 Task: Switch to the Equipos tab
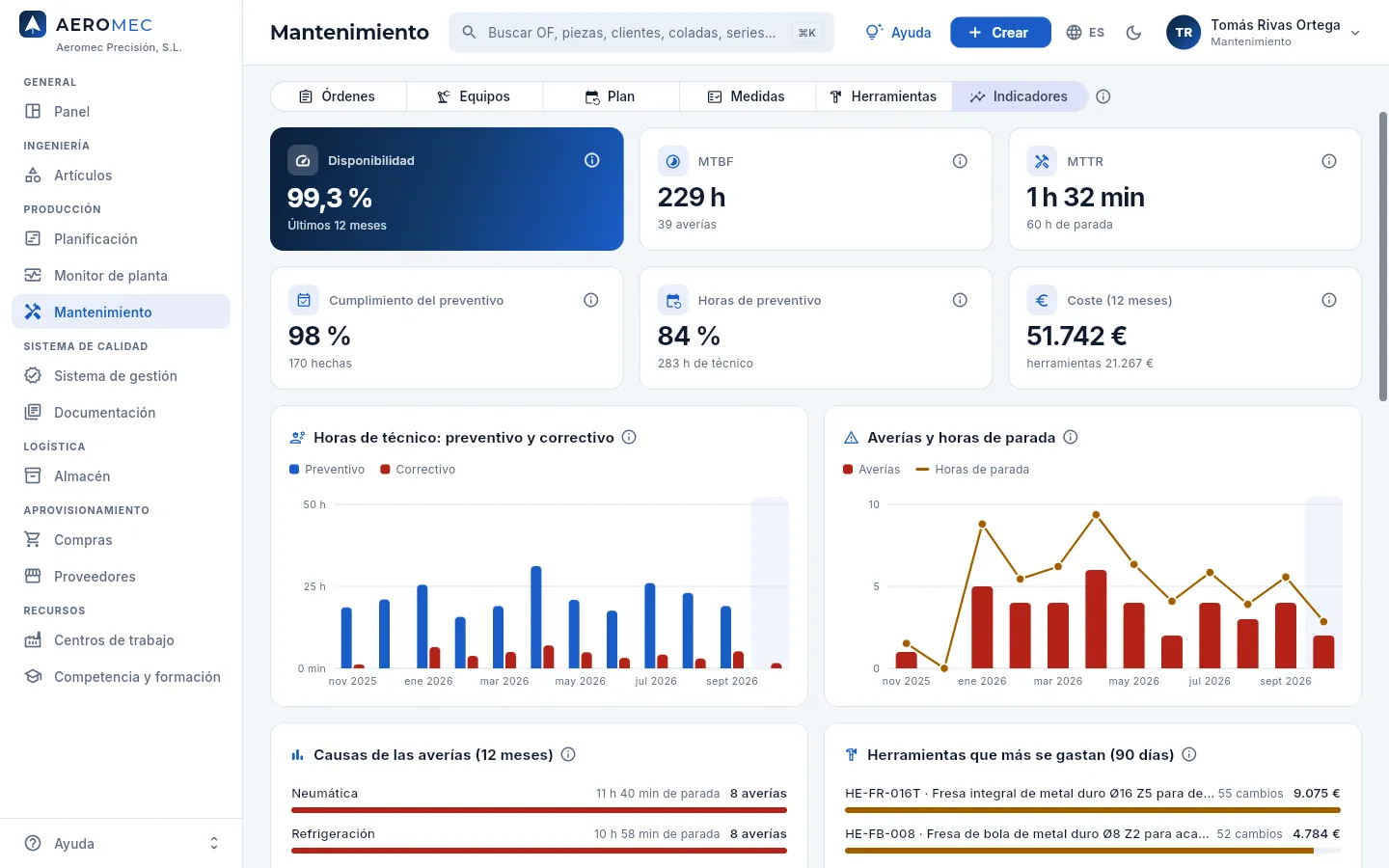point(475,96)
